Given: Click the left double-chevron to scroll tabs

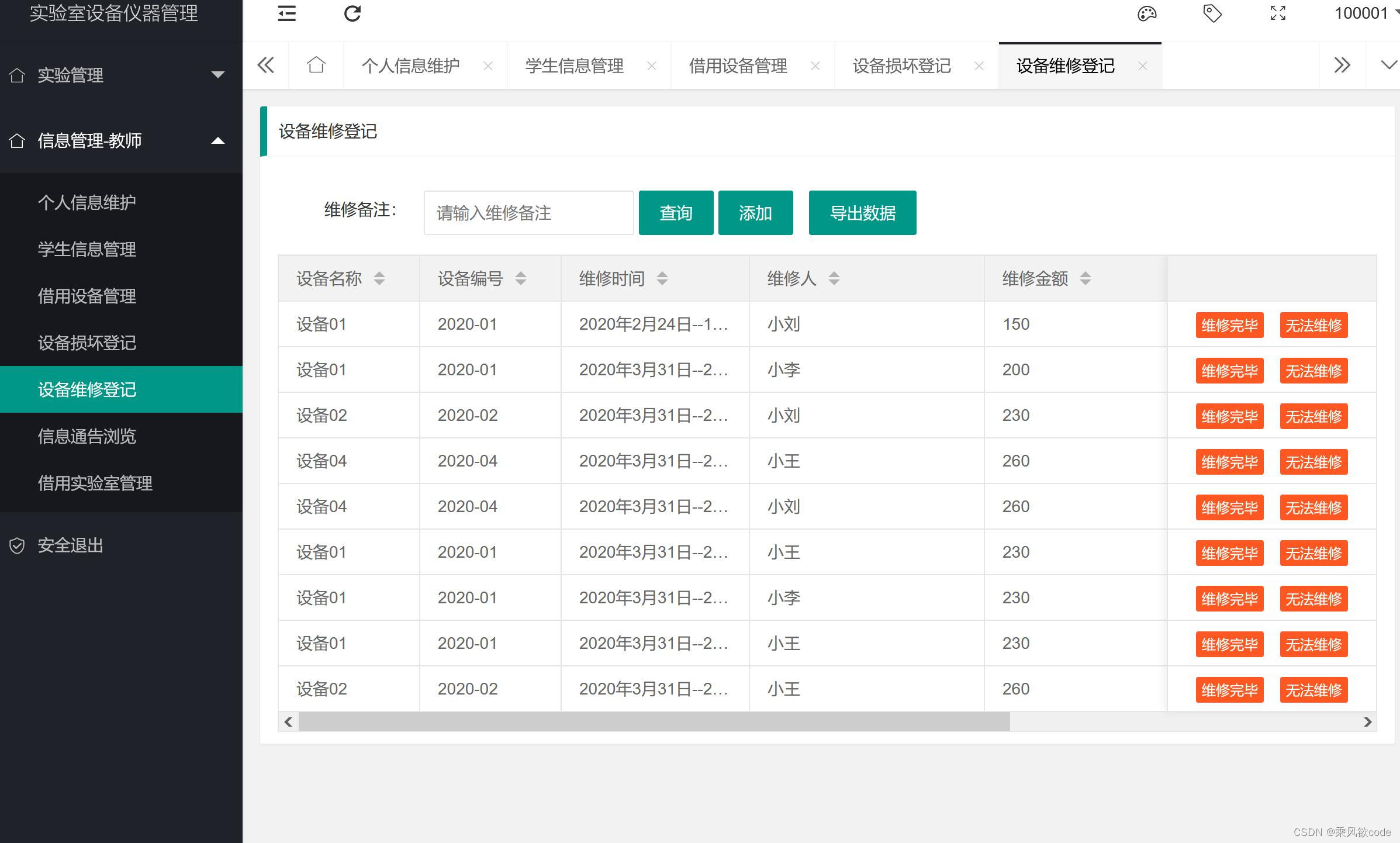Looking at the screenshot, I should tap(266, 65).
